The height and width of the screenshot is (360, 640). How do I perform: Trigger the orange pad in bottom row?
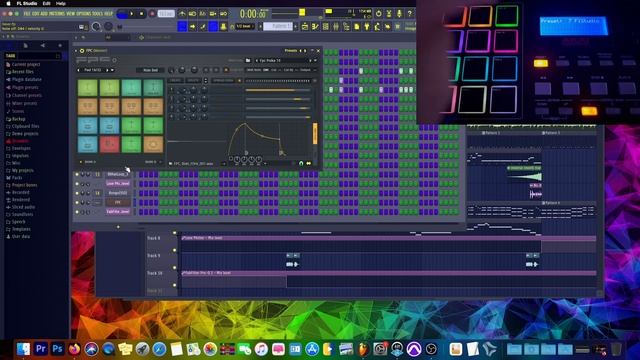(x=153, y=144)
